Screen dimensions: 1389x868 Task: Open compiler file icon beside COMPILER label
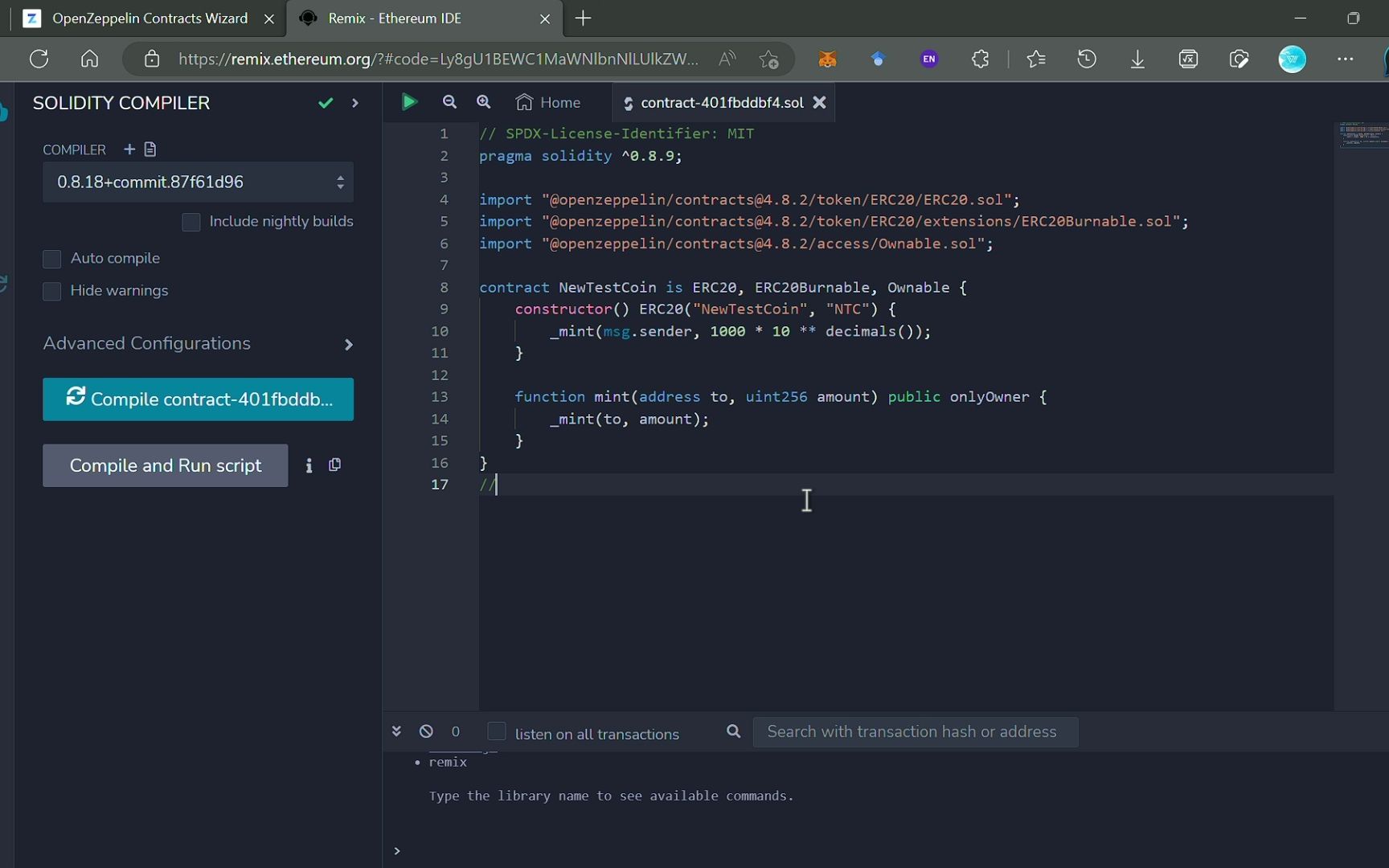click(150, 149)
